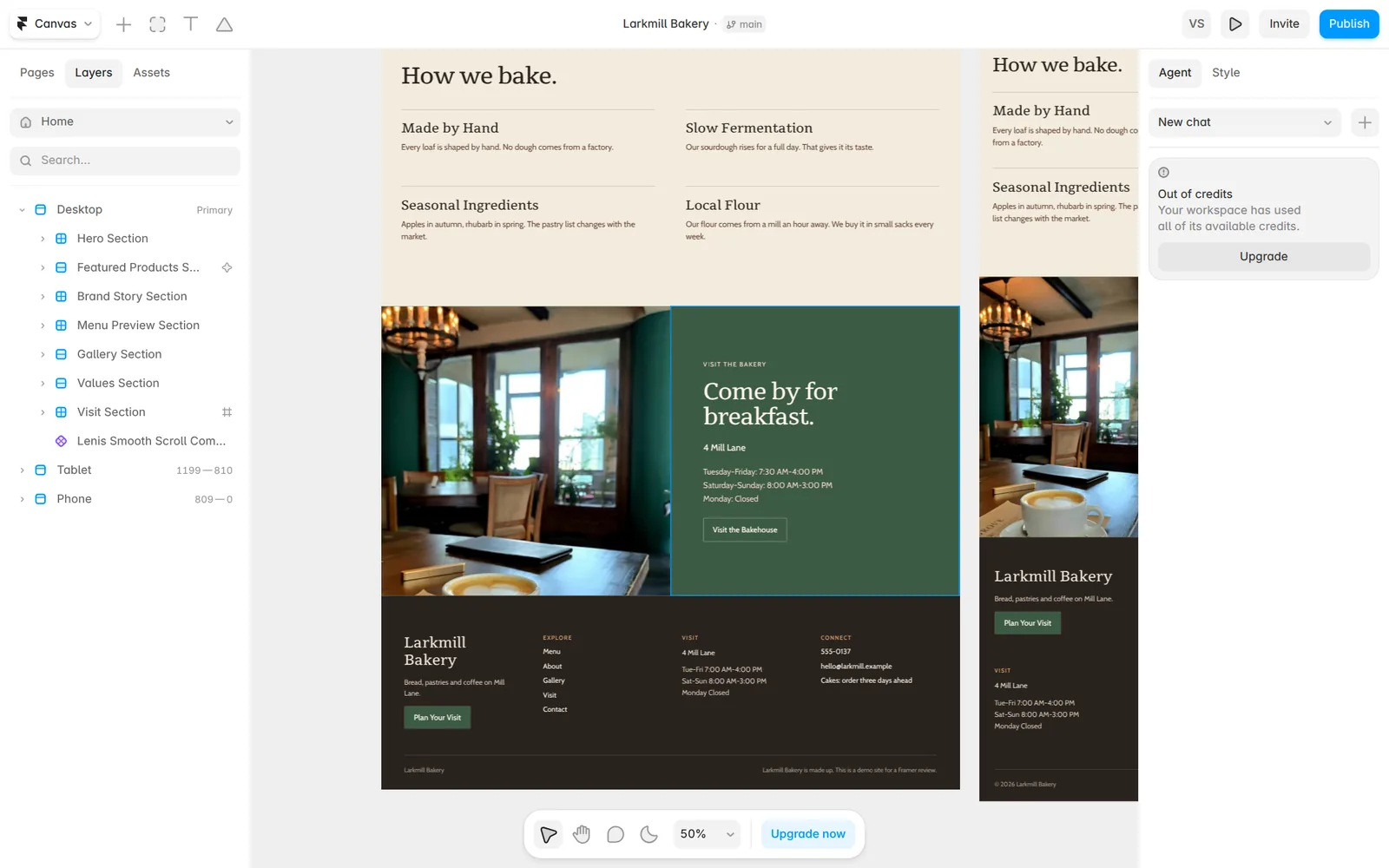
Task: Select the comment bubble tool
Action: point(616,835)
